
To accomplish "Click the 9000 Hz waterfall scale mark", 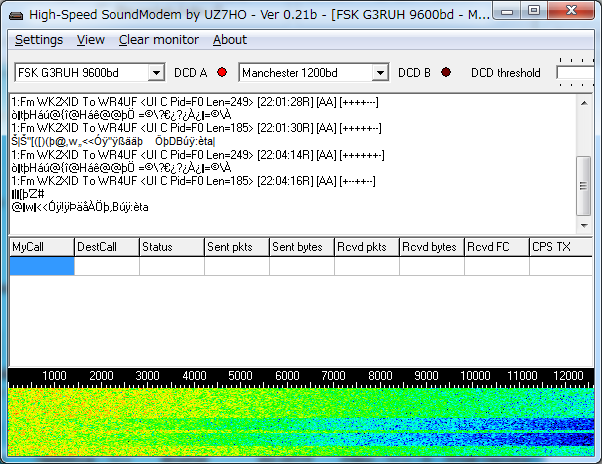I will (x=426, y=375).
